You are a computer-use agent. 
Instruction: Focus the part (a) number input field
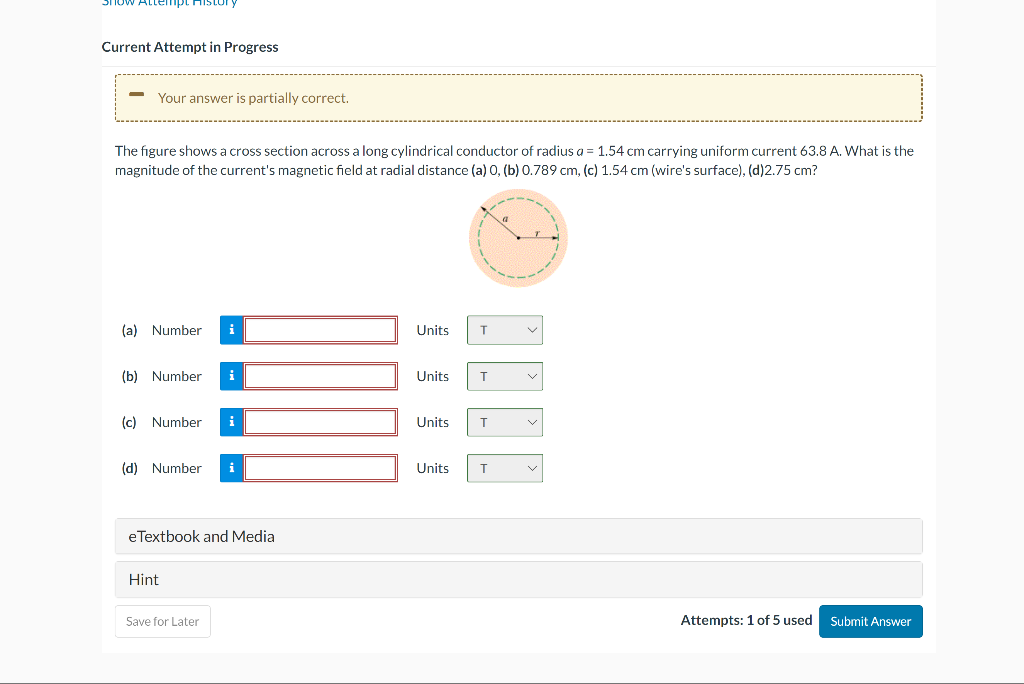[320, 330]
